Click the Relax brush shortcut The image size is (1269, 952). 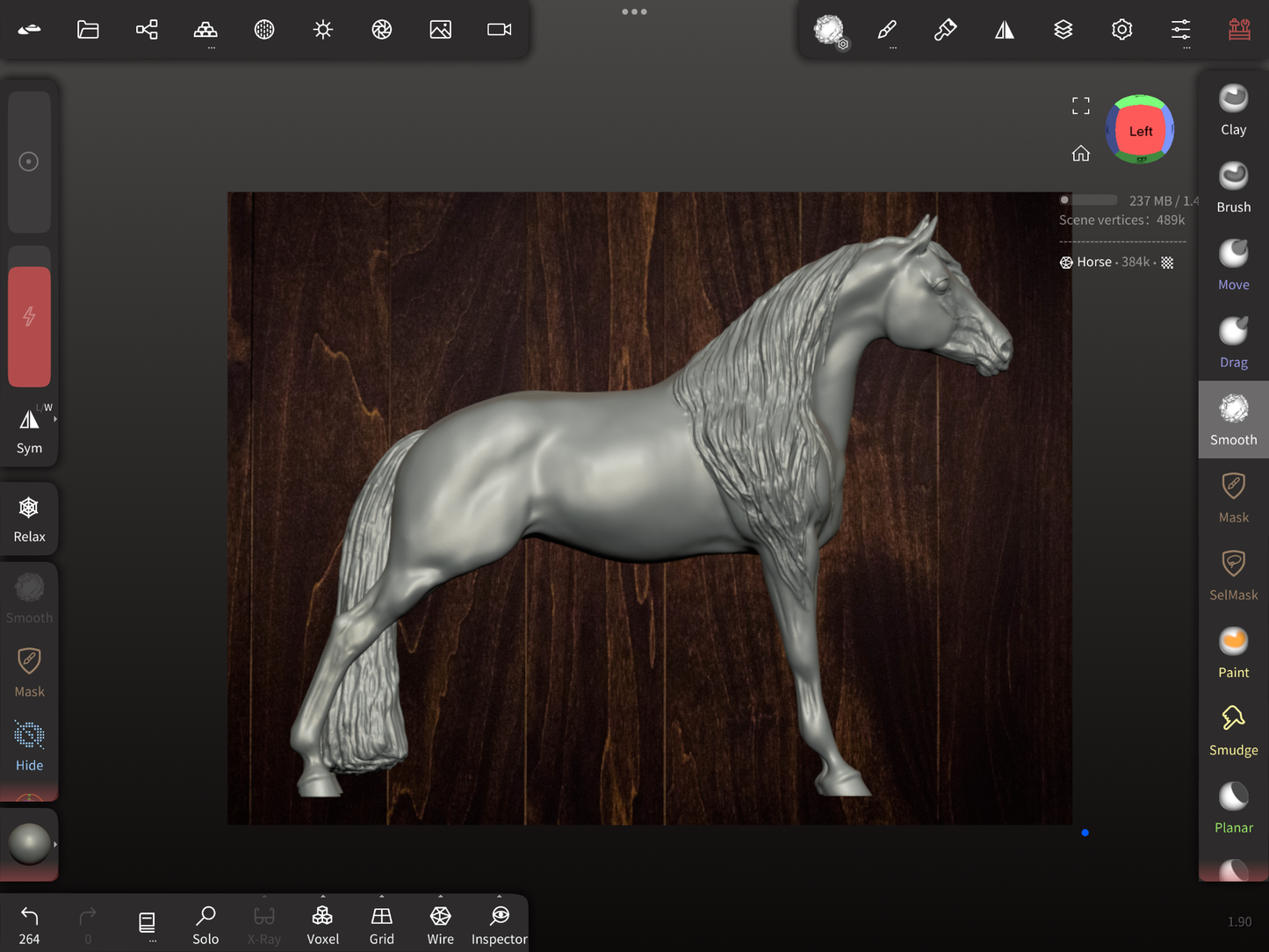pos(29,518)
